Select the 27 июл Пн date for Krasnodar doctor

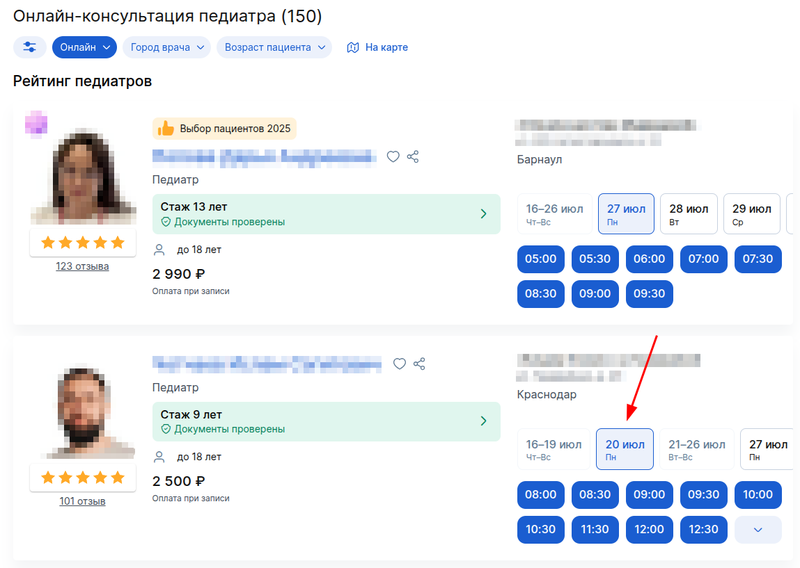(768, 450)
